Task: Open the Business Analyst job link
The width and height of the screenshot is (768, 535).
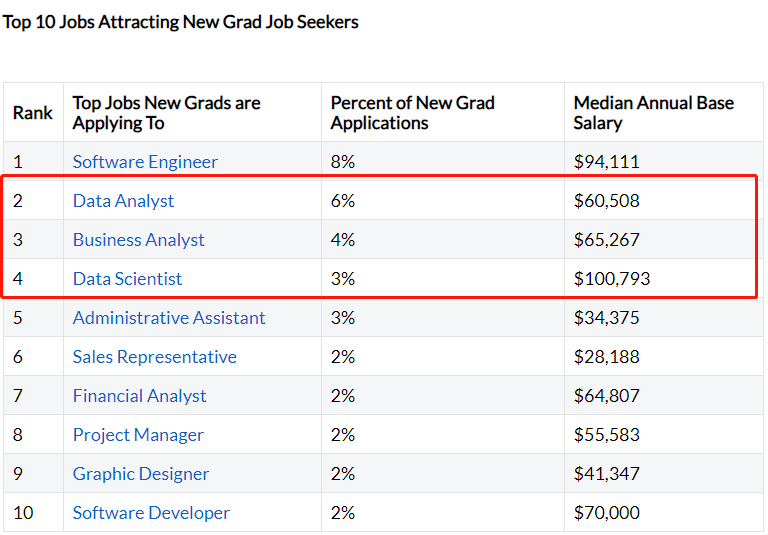Action: click(x=138, y=240)
